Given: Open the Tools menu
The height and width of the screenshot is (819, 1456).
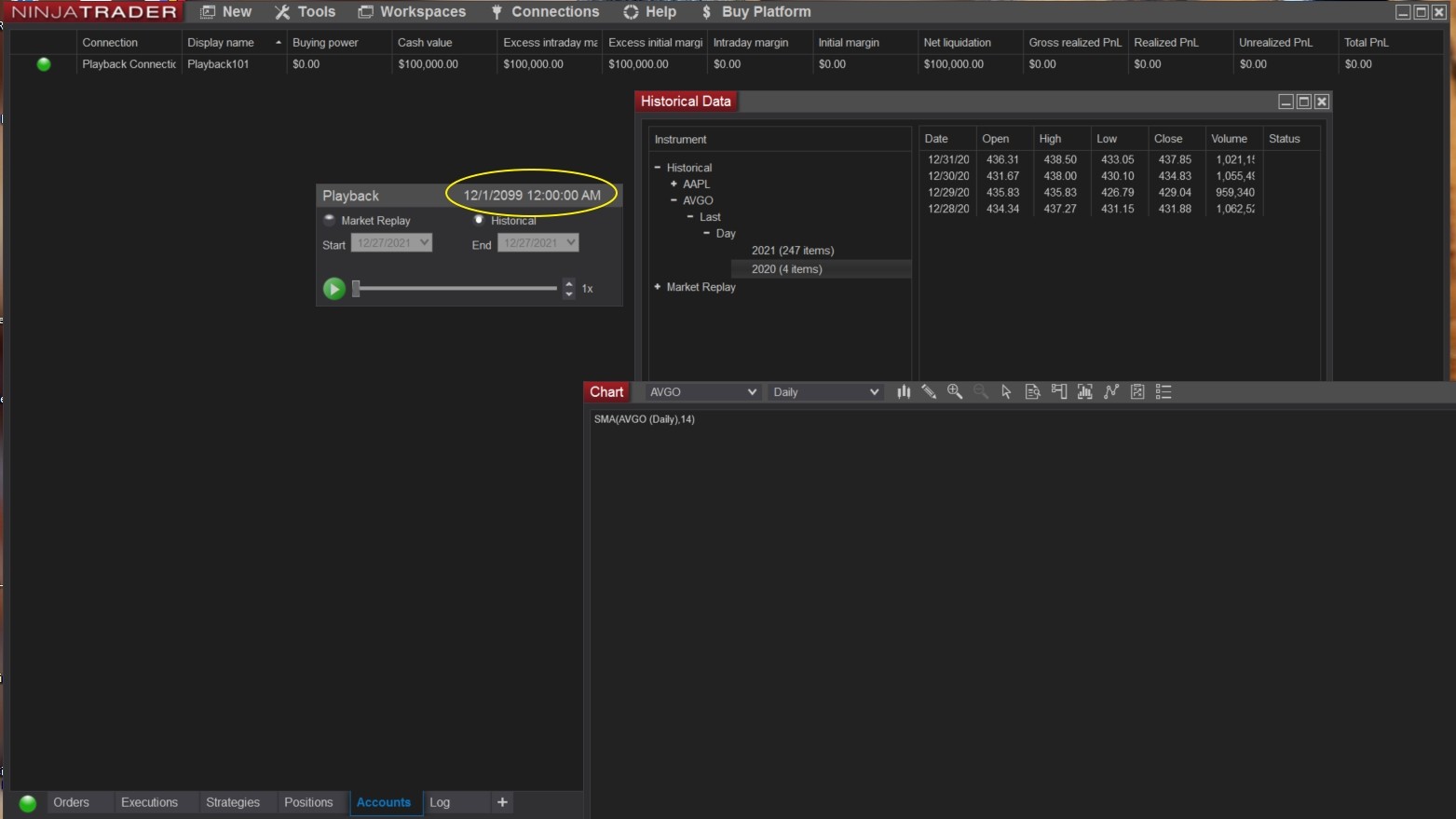Looking at the screenshot, I should (x=305, y=12).
